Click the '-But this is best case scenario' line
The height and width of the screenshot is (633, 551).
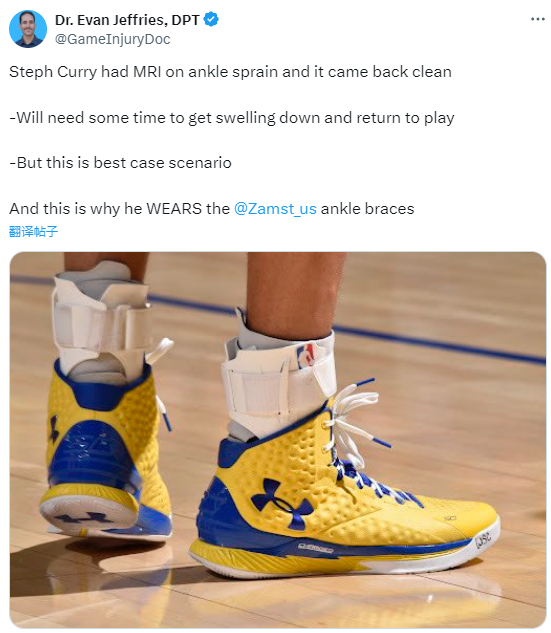(120, 163)
